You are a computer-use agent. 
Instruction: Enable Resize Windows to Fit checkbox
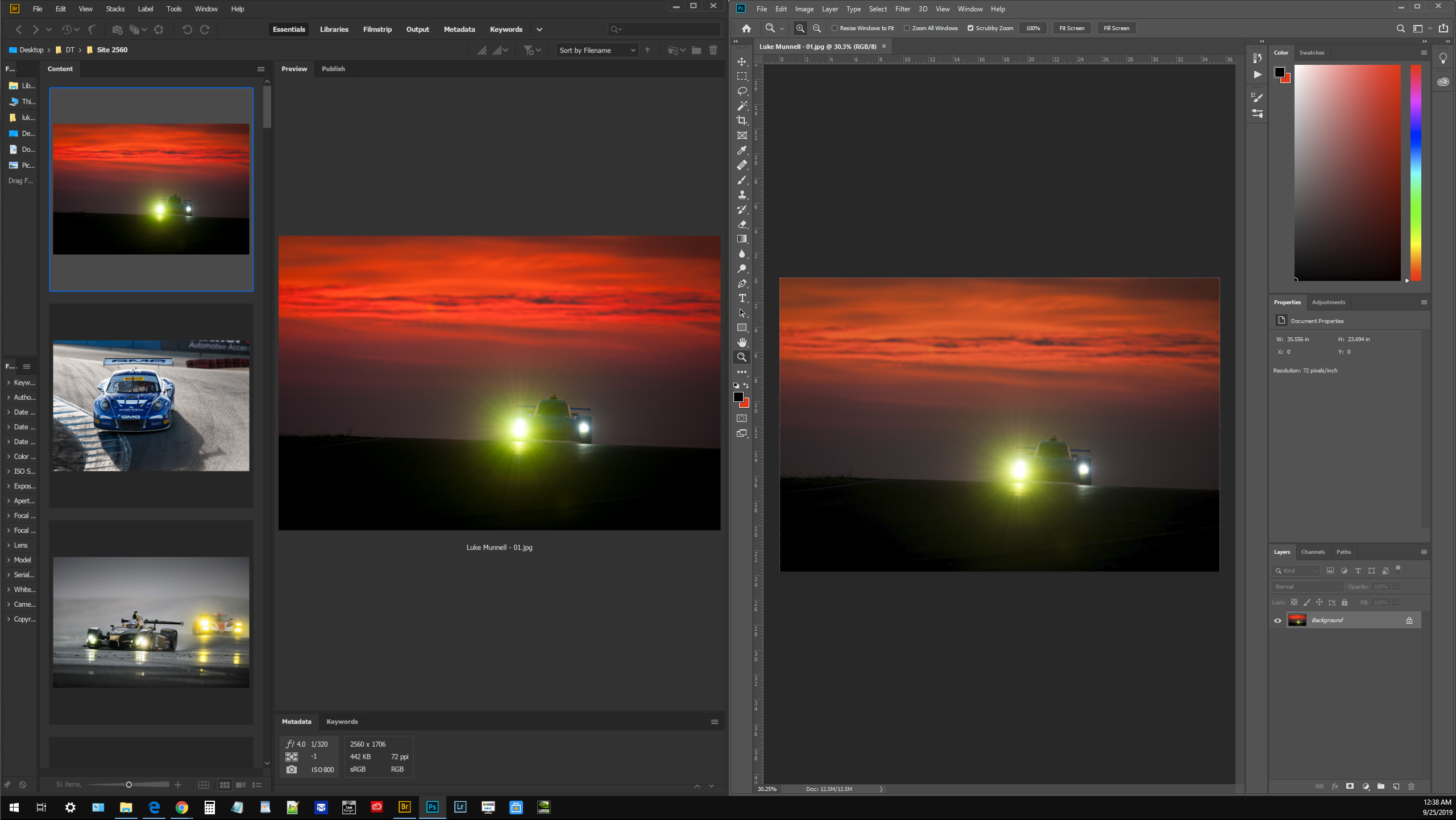[835, 28]
